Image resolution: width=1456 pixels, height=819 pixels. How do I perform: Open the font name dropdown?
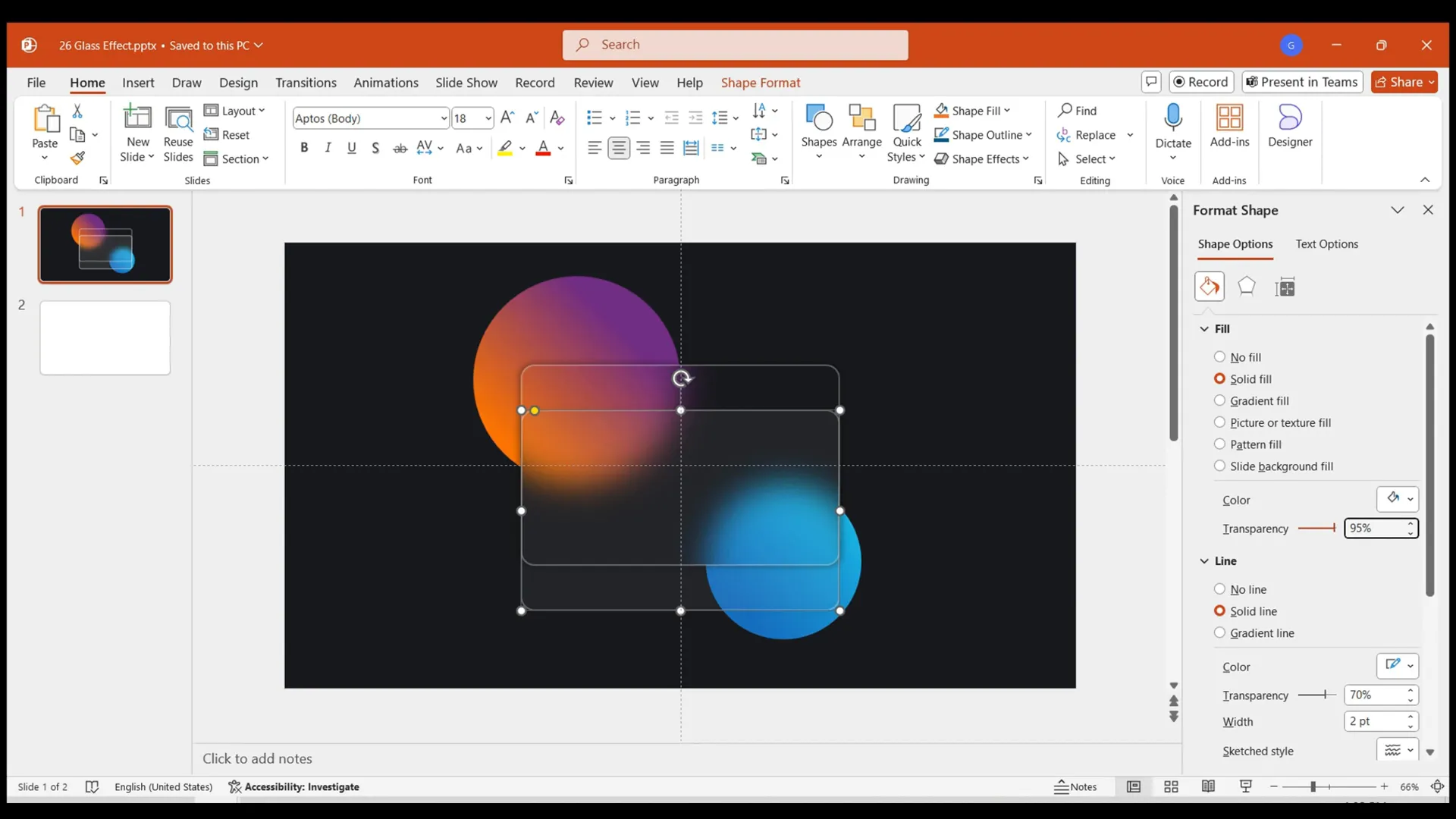pyautogui.click(x=444, y=118)
